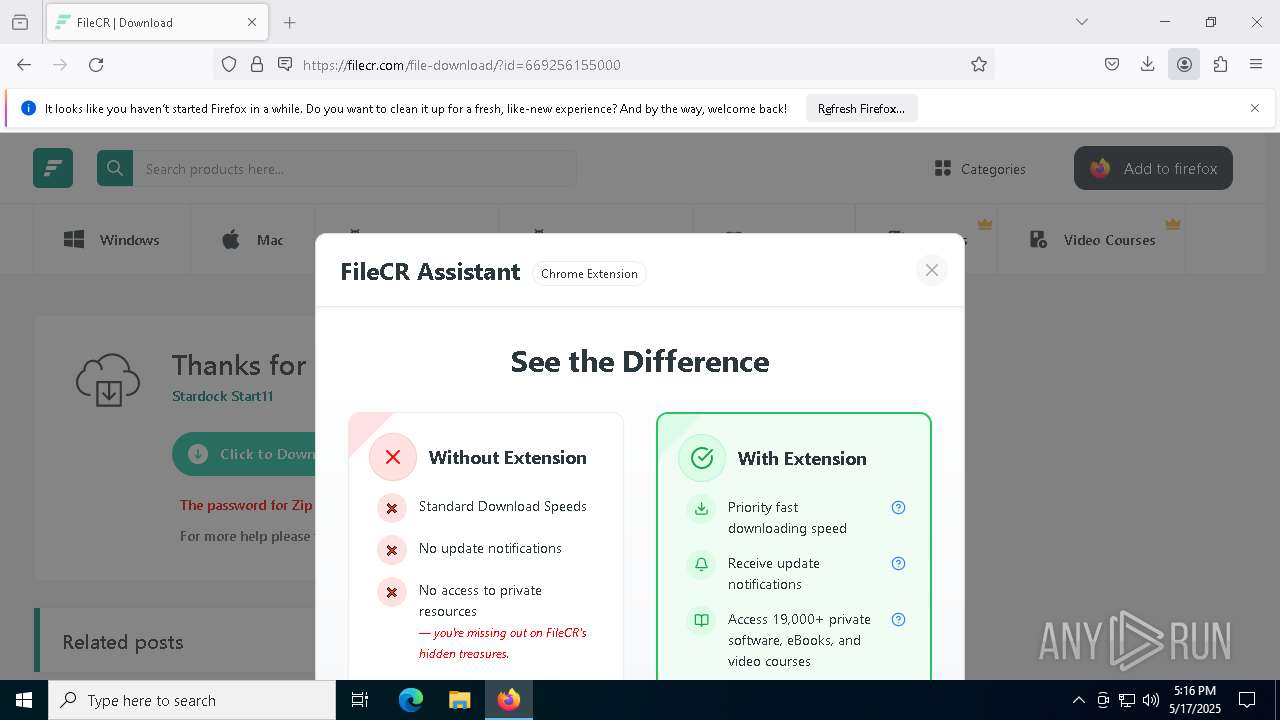The width and height of the screenshot is (1280, 720).
Task: Open the Action Center notifications icon
Action: pyautogui.click(x=1247, y=700)
